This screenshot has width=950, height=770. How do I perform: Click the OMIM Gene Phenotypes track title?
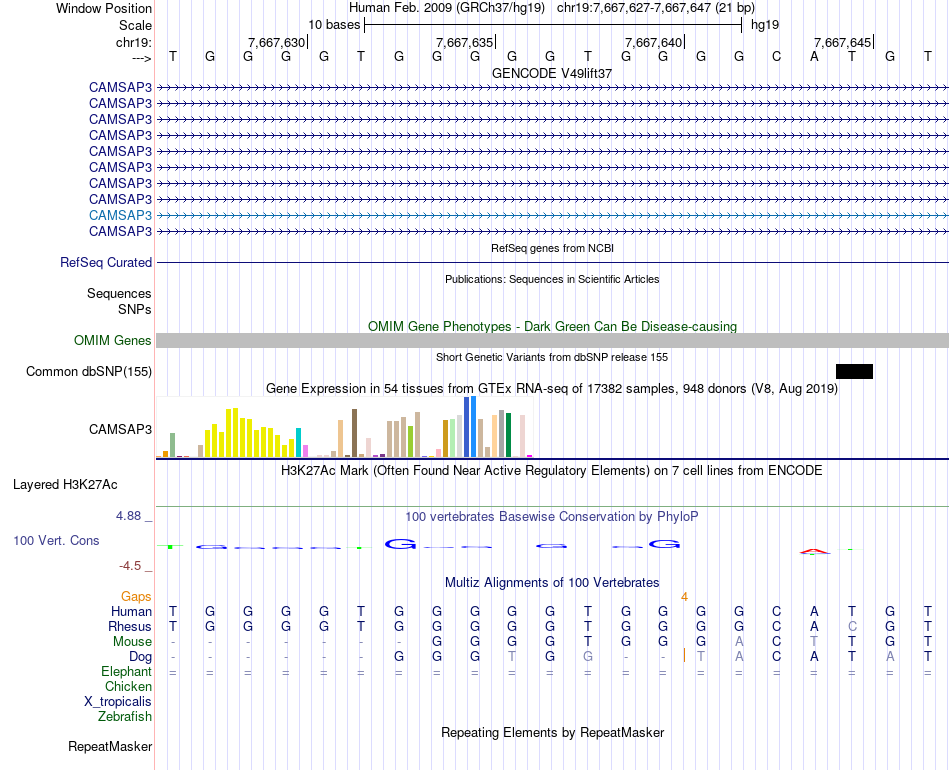pos(553,327)
